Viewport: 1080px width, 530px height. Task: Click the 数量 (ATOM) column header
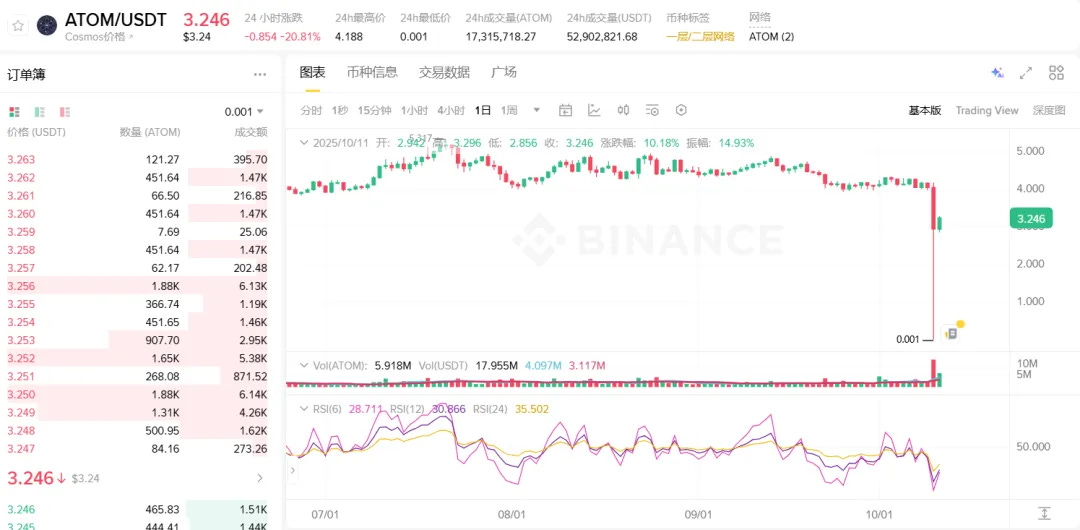[149, 132]
